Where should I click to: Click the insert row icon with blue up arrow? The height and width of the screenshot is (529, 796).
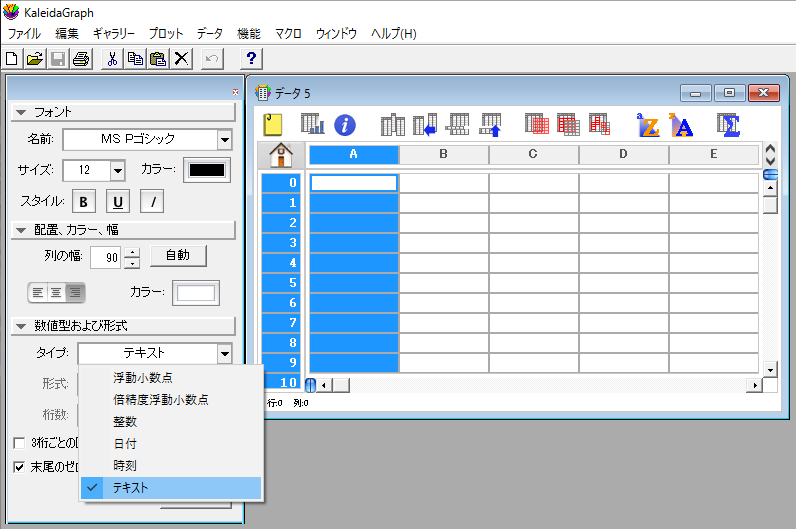pyautogui.click(x=490, y=125)
